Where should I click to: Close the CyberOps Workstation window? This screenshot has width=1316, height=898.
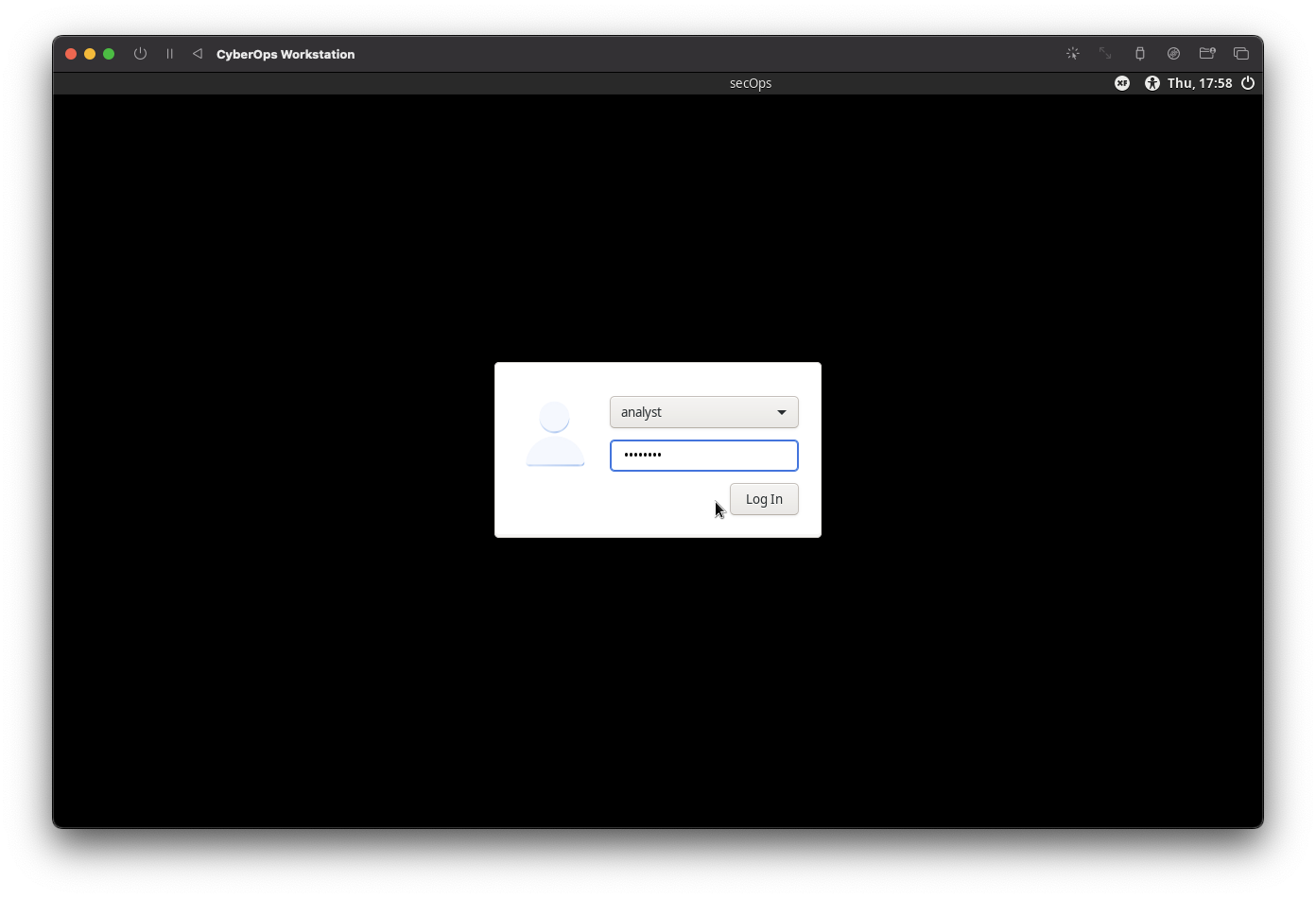[x=71, y=54]
